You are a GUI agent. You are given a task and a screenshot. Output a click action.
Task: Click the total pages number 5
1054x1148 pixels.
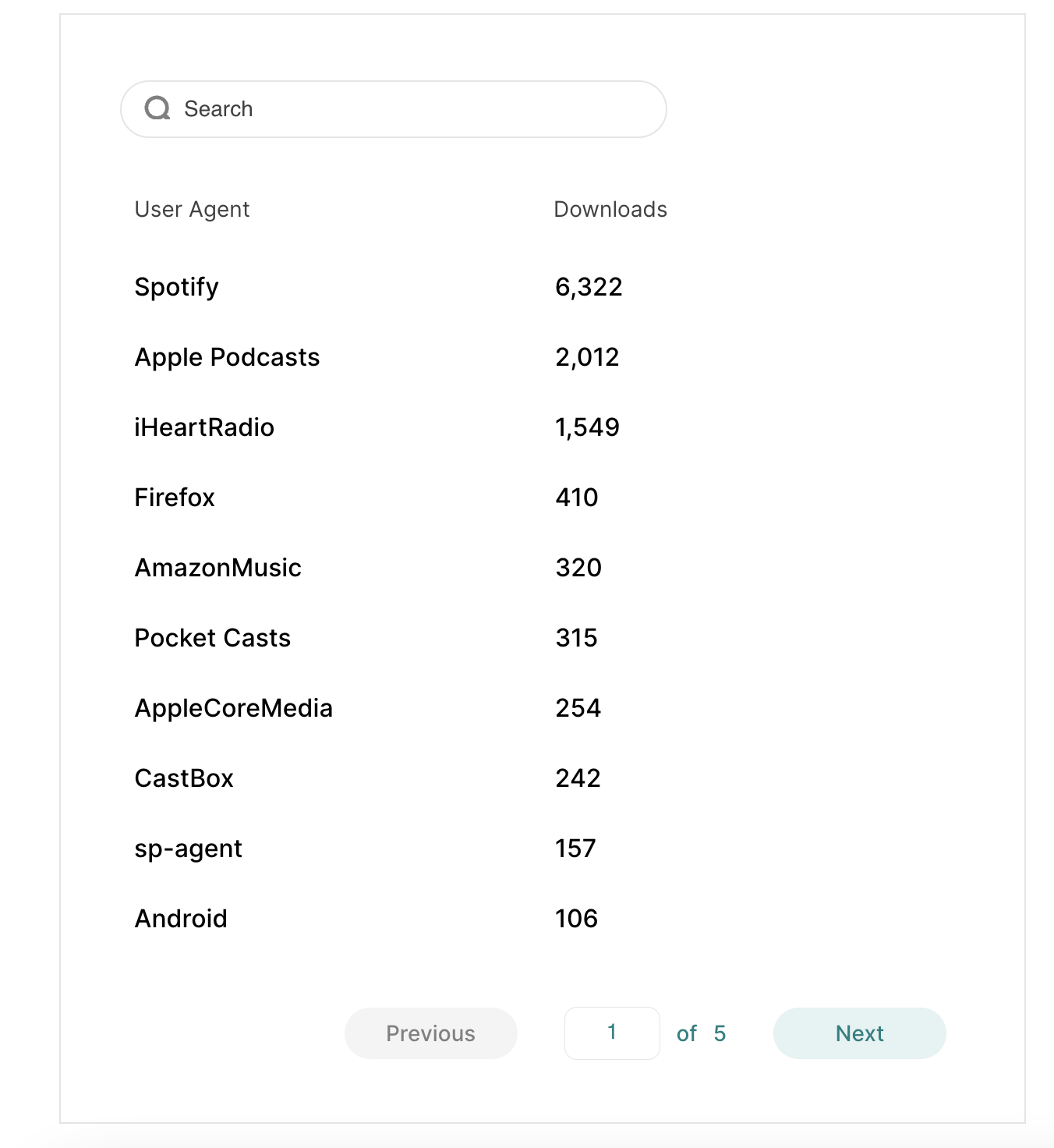720,1033
